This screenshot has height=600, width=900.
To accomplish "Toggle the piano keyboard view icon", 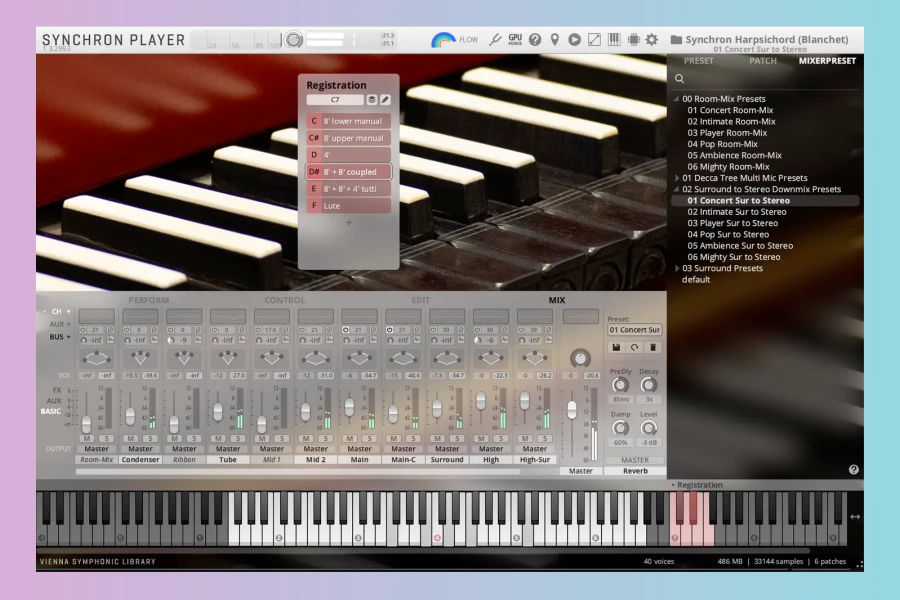I will coord(614,40).
